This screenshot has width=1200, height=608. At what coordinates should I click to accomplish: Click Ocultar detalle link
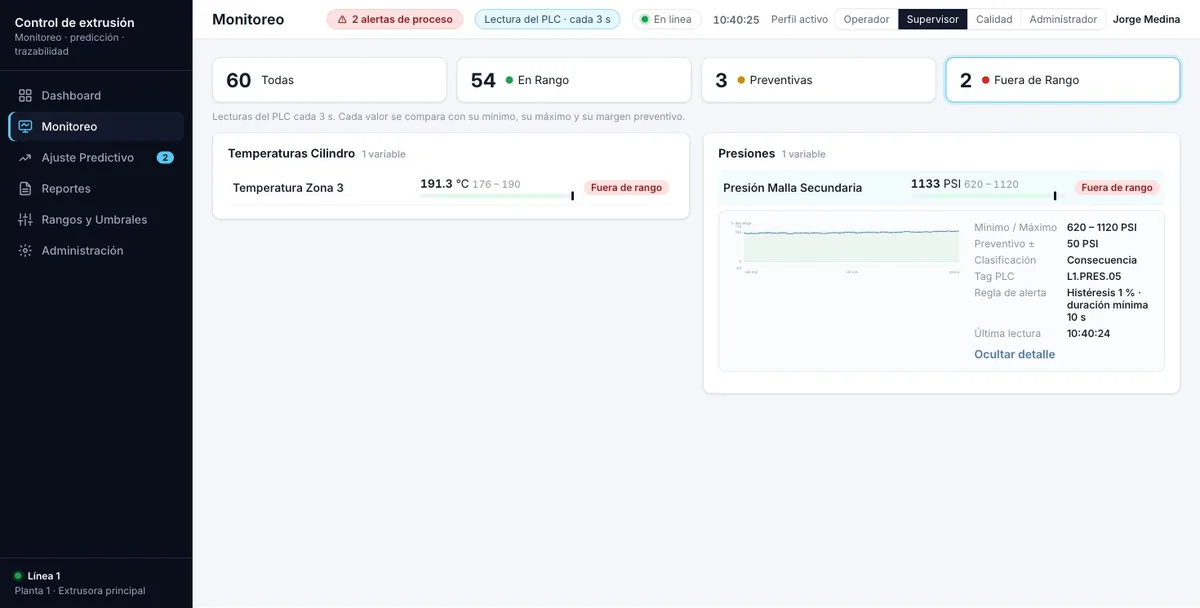pos(1014,354)
